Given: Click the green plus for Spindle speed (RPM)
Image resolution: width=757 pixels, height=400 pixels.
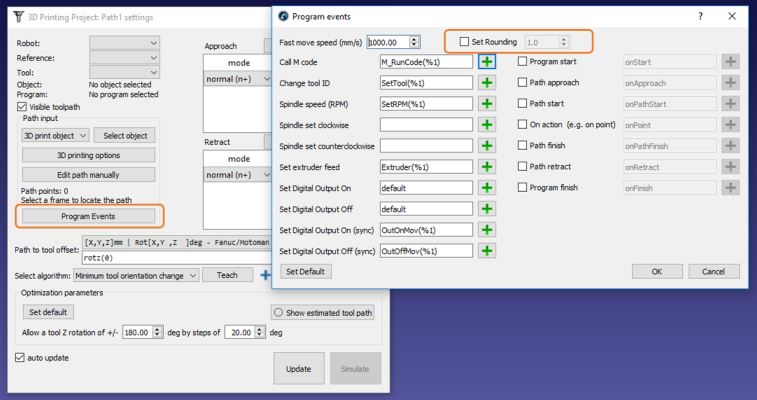Looking at the screenshot, I should (487, 103).
